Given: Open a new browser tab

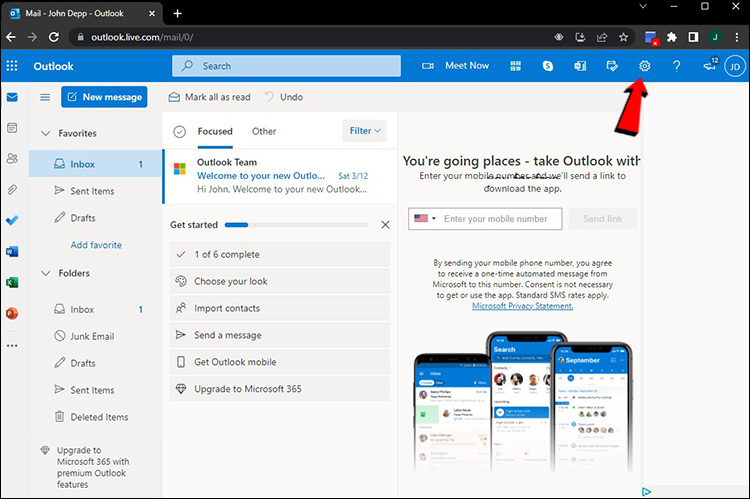Looking at the screenshot, I should tap(177, 13).
